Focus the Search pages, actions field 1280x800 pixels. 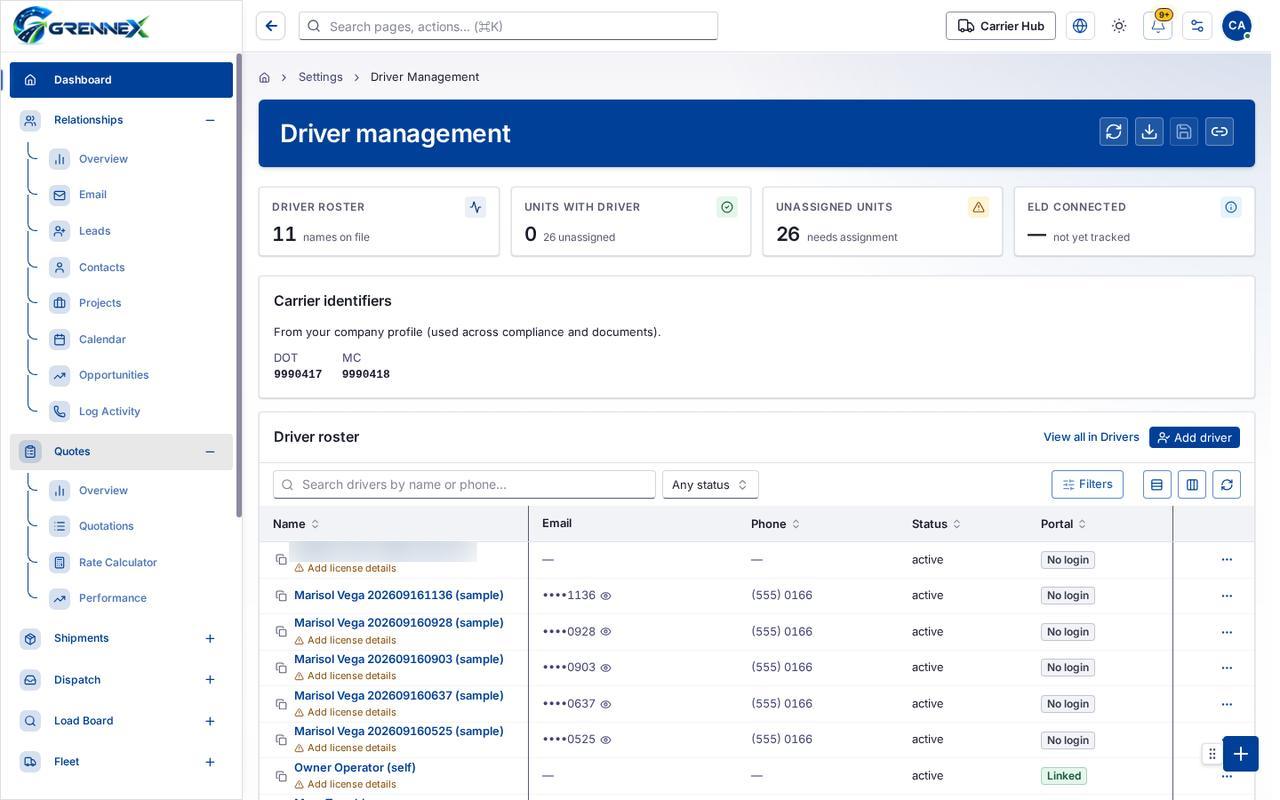pos(508,26)
